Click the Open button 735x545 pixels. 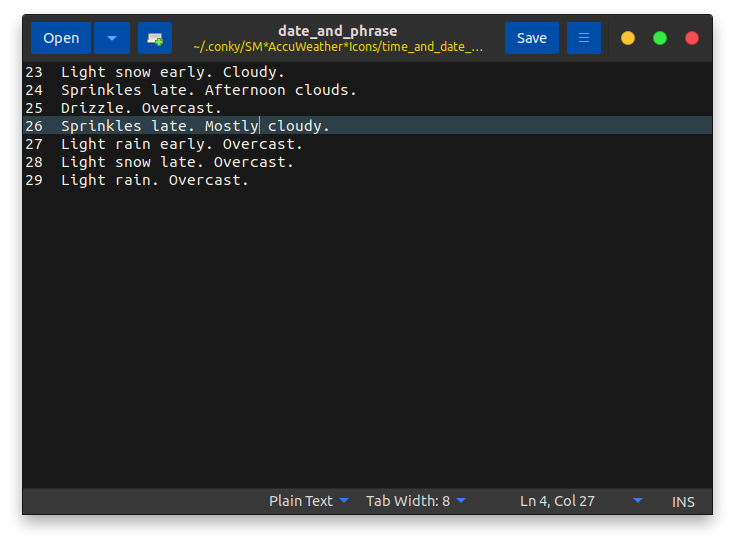[61, 38]
